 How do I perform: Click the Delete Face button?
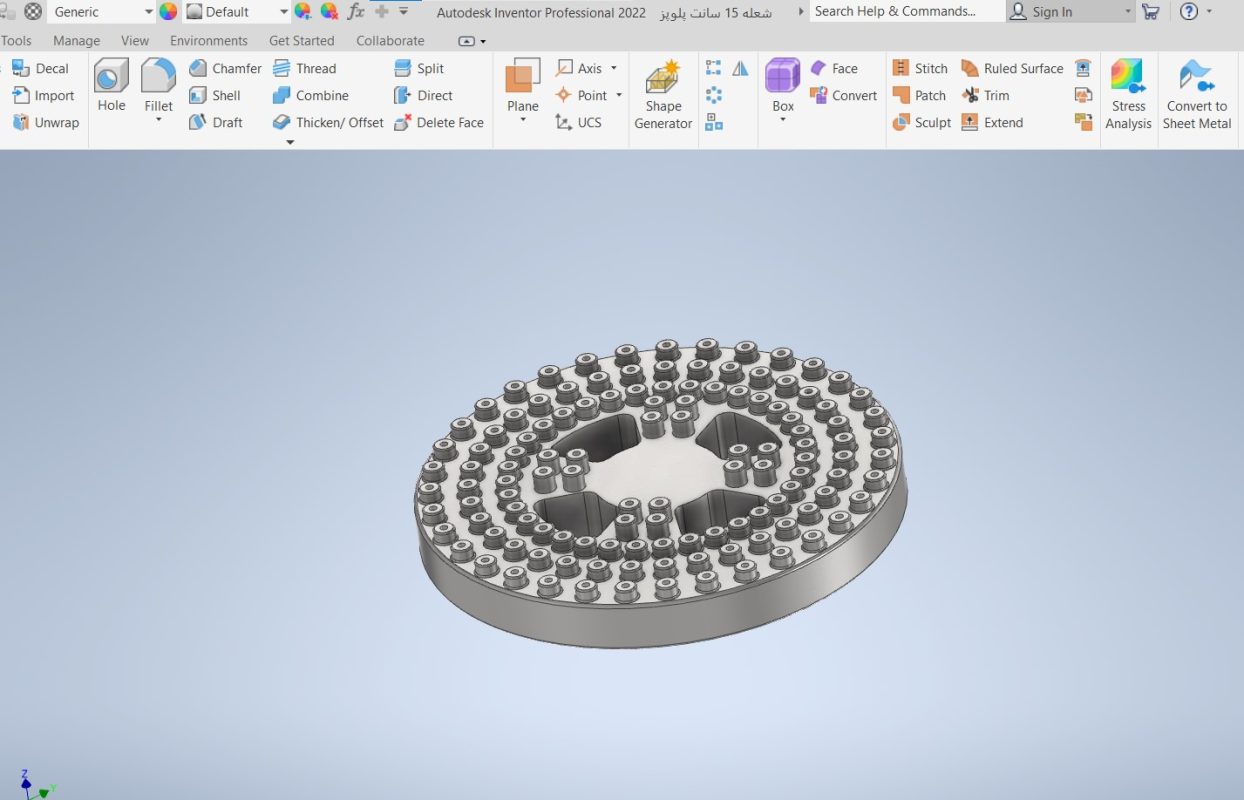coord(438,122)
